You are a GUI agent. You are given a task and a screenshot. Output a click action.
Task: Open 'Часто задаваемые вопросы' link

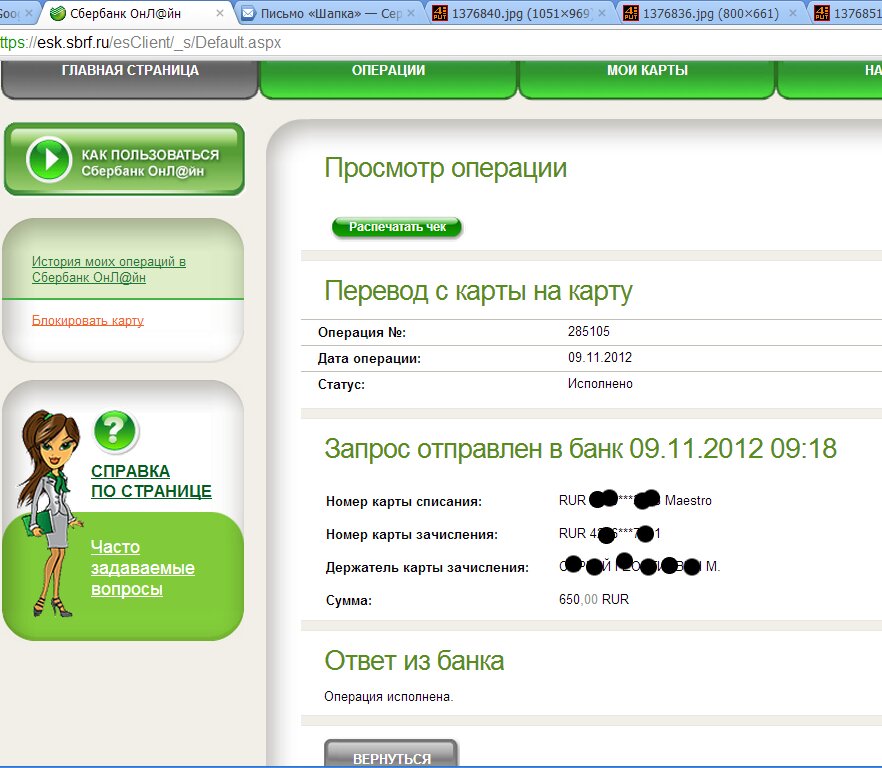tap(143, 568)
